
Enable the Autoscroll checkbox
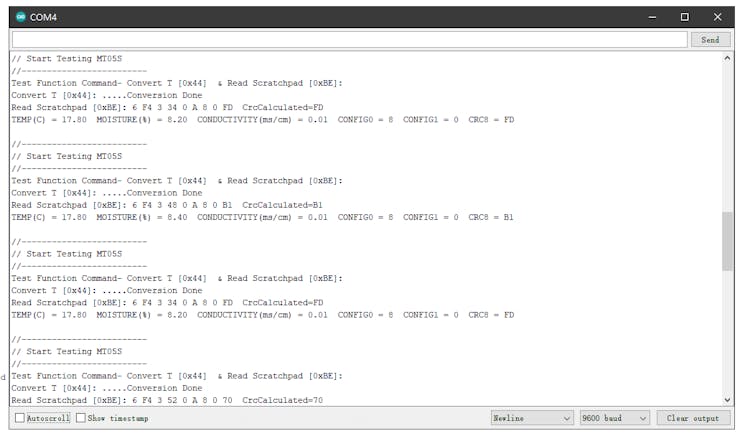[x=20, y=418]
